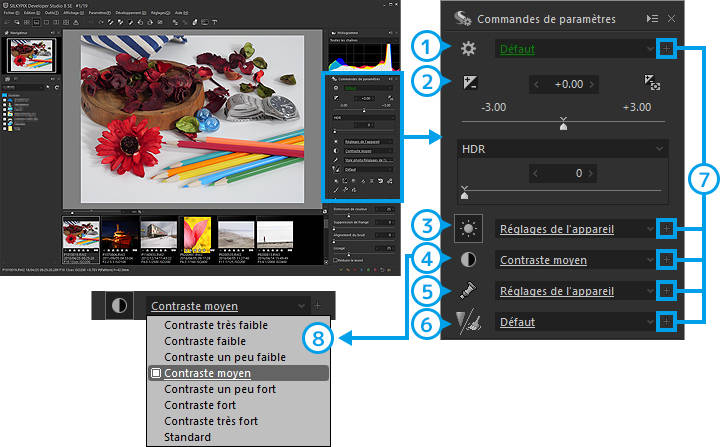Click the exposure bias slider handle
This screenshot has height=447, width=720.
point(563,126)
